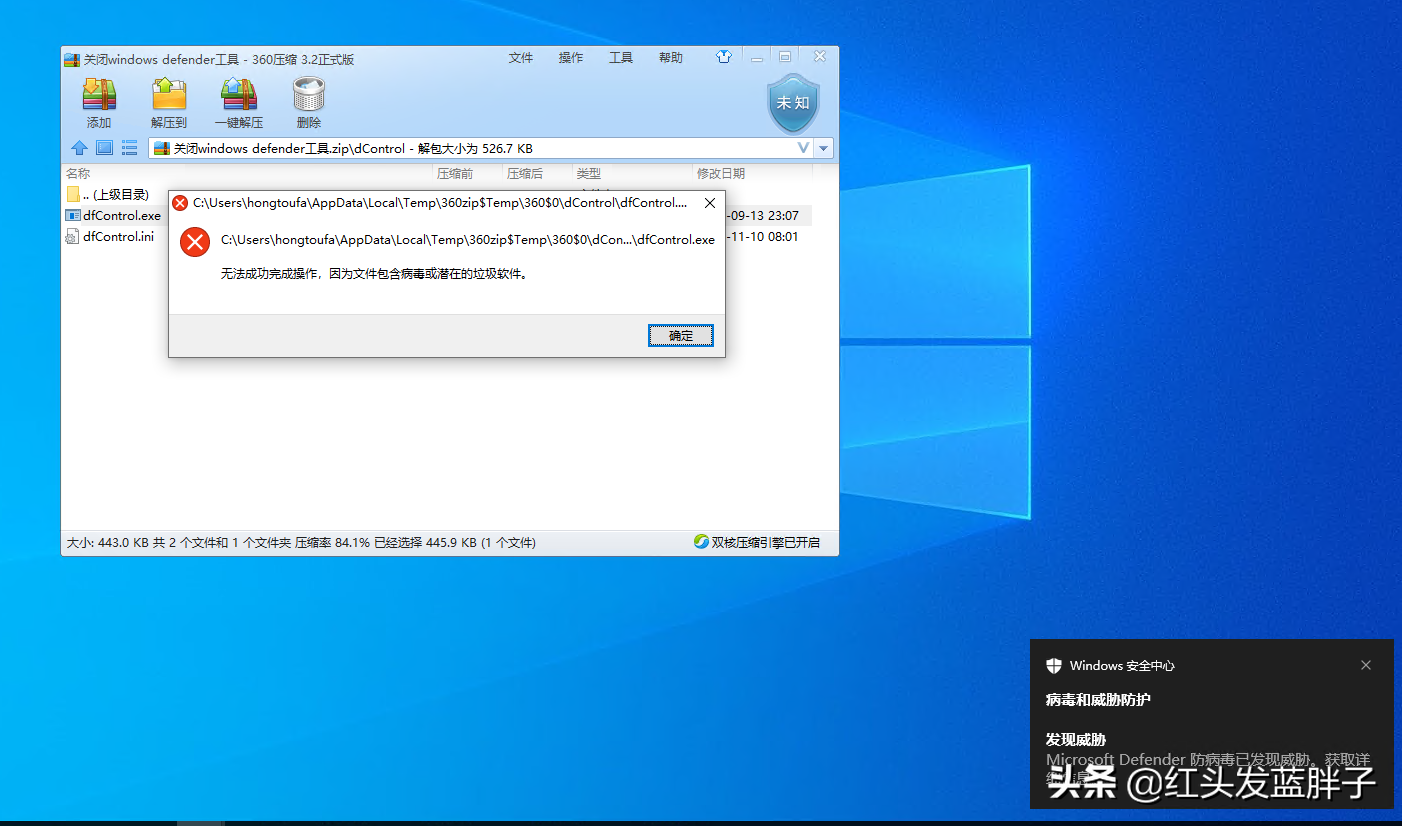
Task: Close the error dialog with its X
Action: coord(710,203)
